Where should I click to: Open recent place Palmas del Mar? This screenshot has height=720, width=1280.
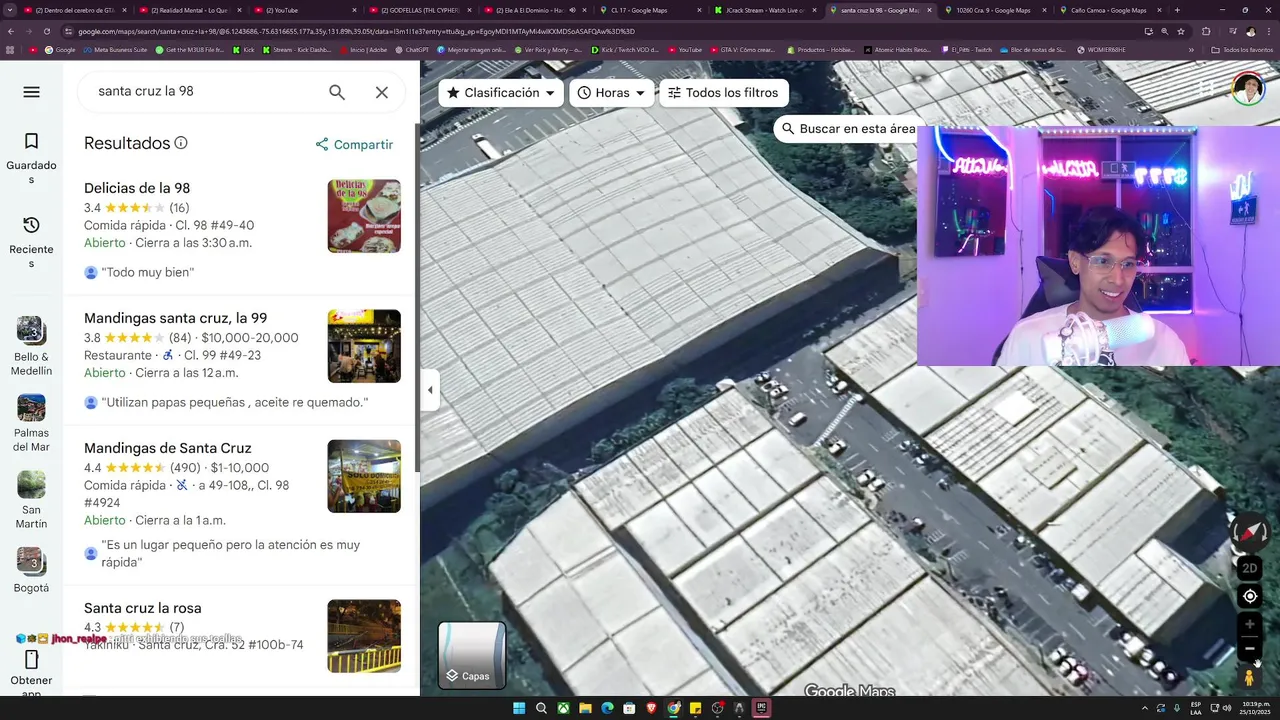point(31,423)
